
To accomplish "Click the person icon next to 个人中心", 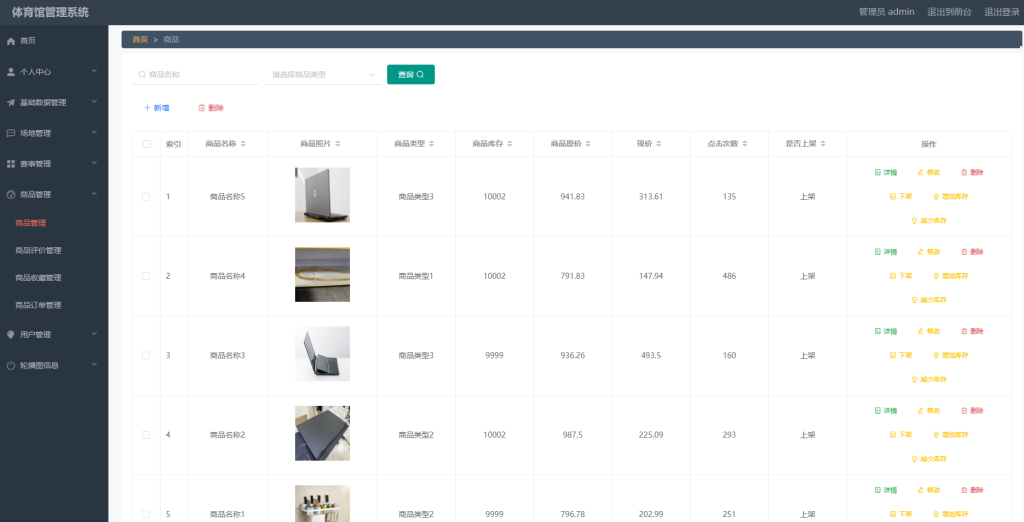I will coord(10,72).
